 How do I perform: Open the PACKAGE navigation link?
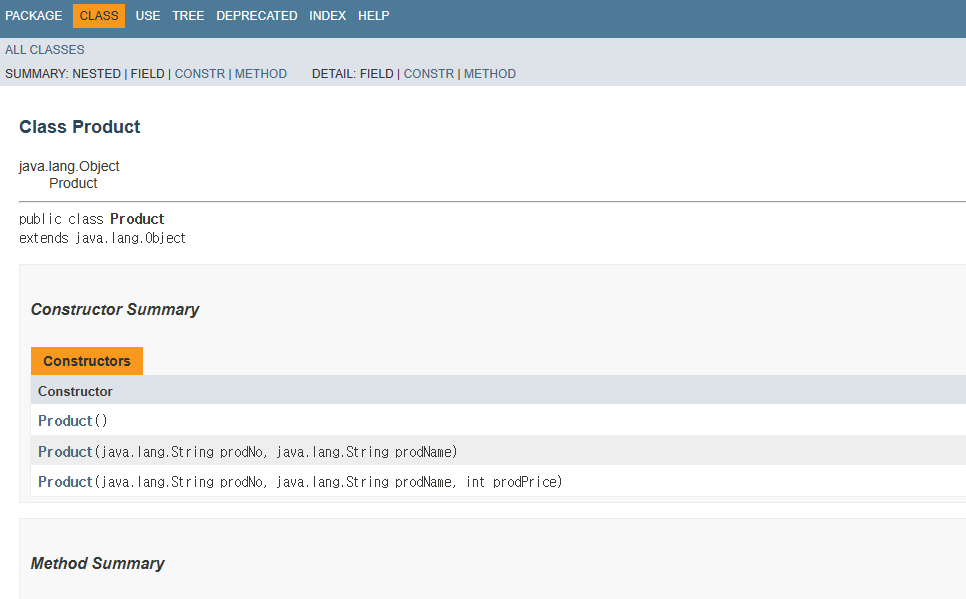coord(34,16)
